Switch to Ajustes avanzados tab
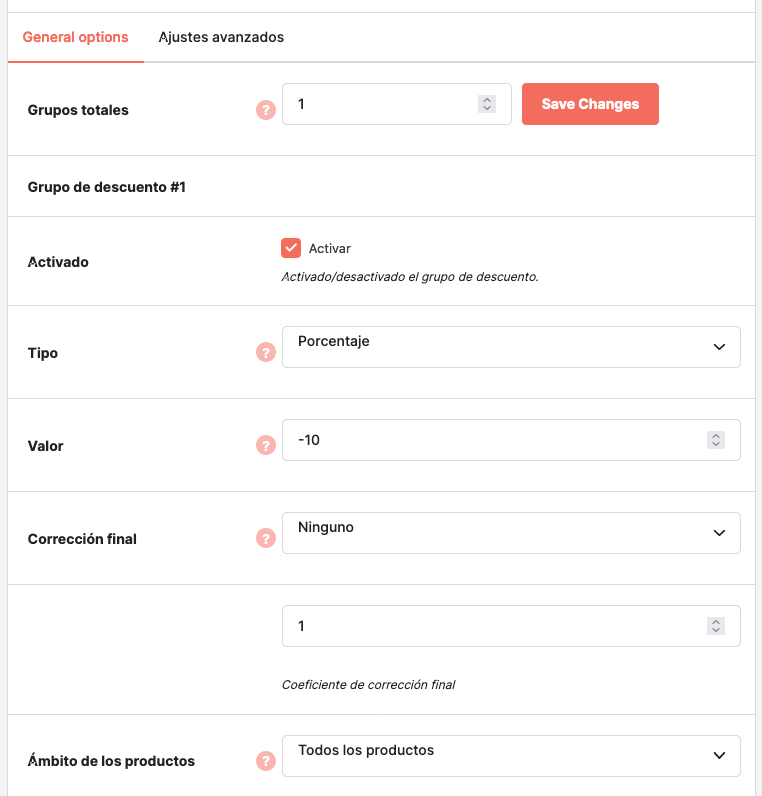The height and width of the screenshot is (796, 762). tap(221, 37)
